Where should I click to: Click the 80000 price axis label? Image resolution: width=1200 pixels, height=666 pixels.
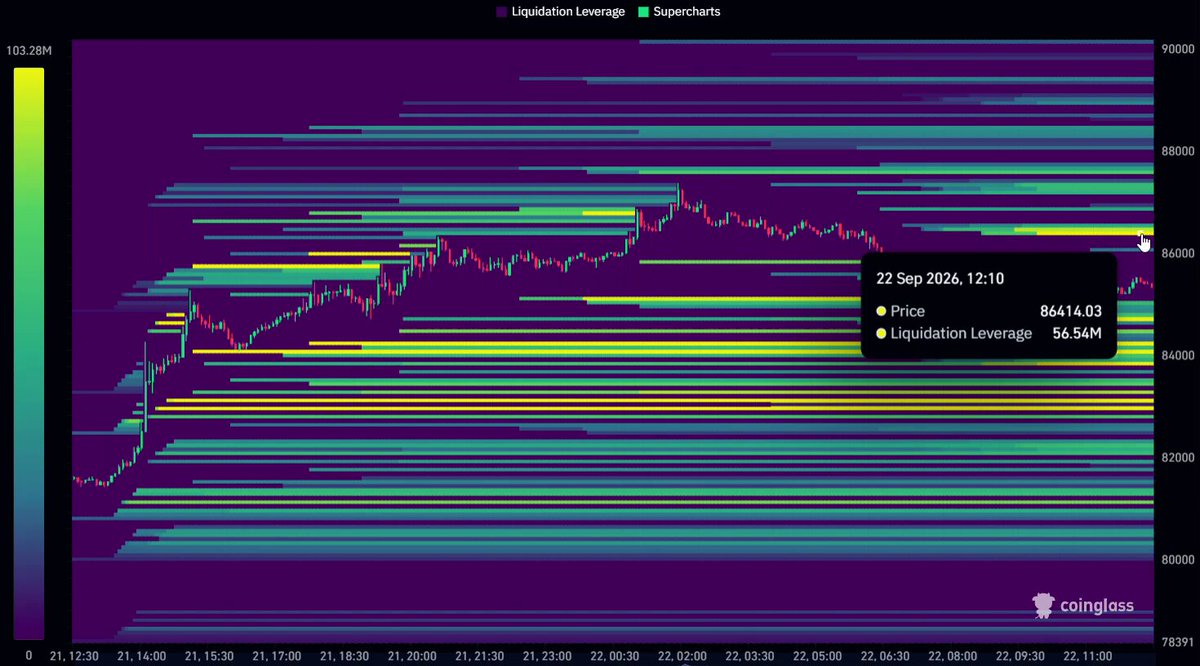pos(1176,559)
